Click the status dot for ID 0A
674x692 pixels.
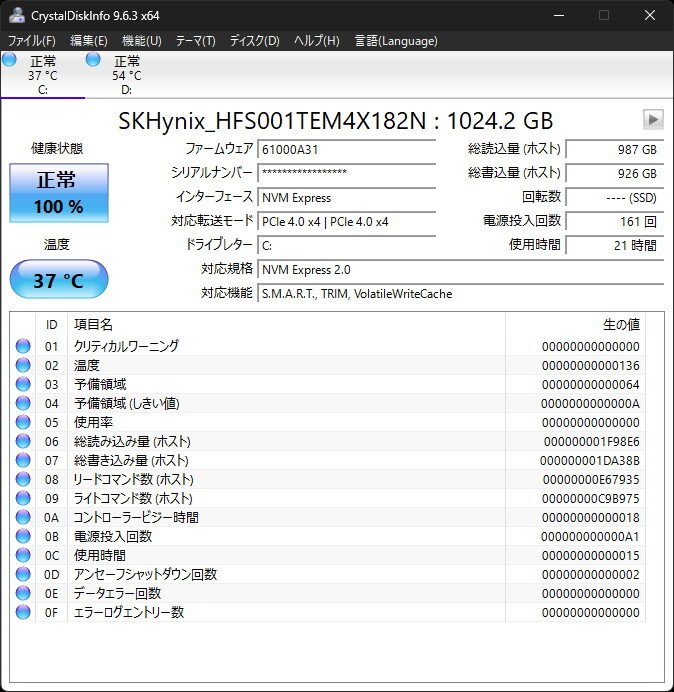click(23, 517)
